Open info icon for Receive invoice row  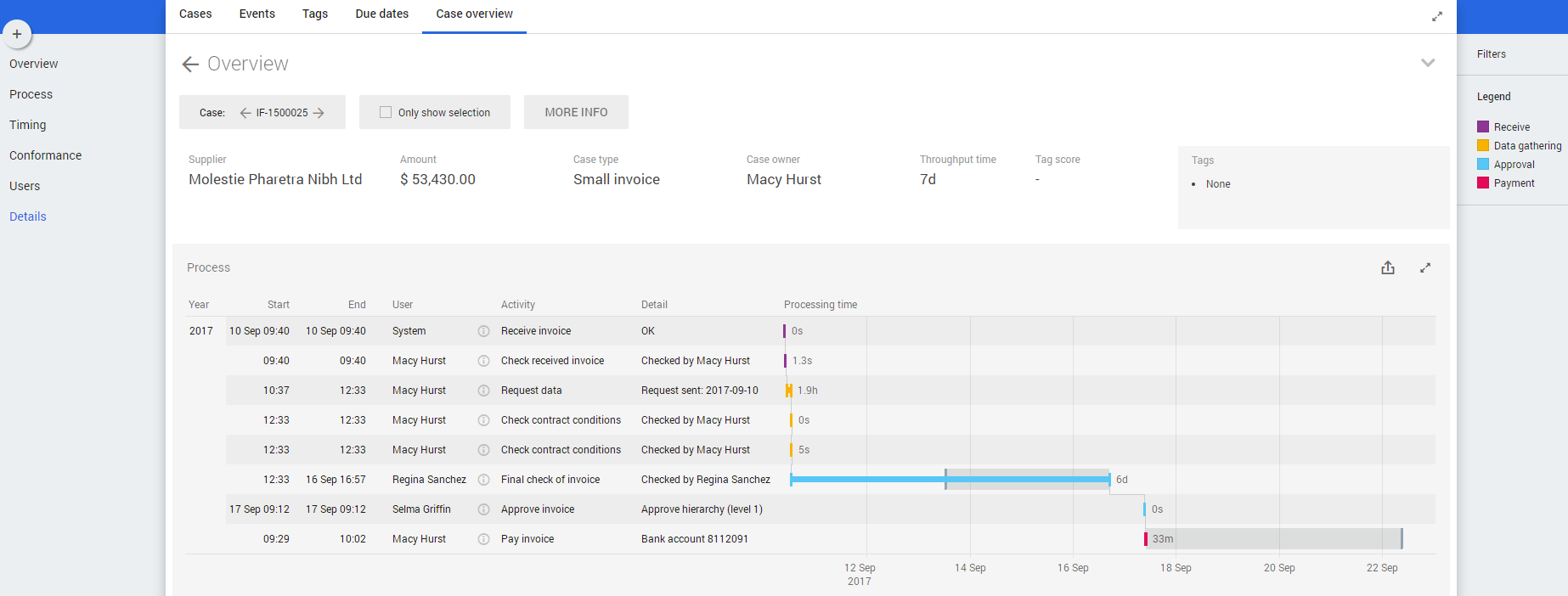(x=483, y=331)
